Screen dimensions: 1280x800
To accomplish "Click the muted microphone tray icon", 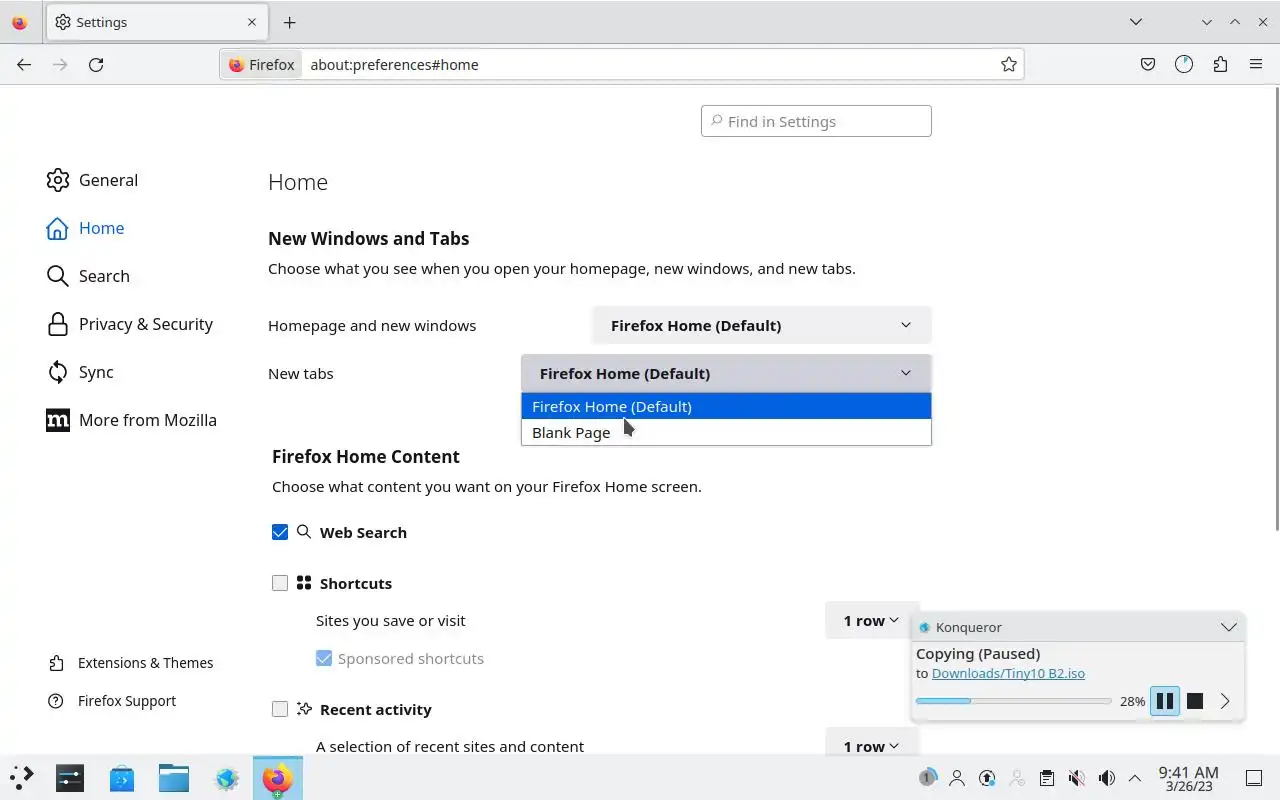I will (x=1077, y=778).
